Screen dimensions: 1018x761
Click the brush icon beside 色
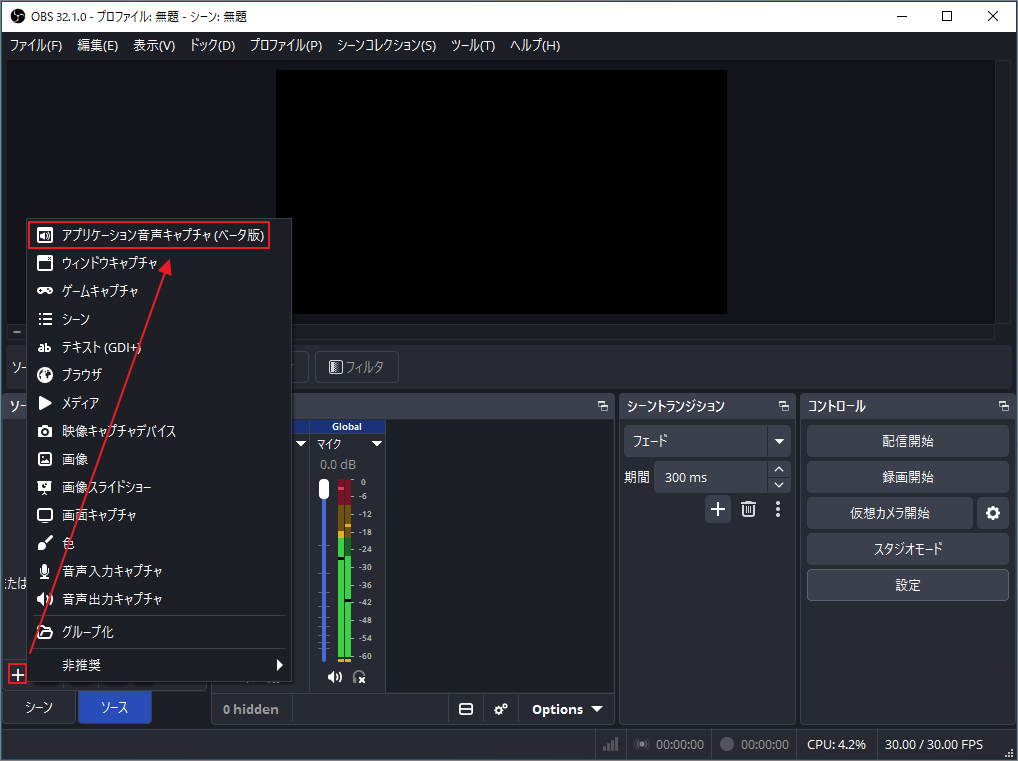45,543
